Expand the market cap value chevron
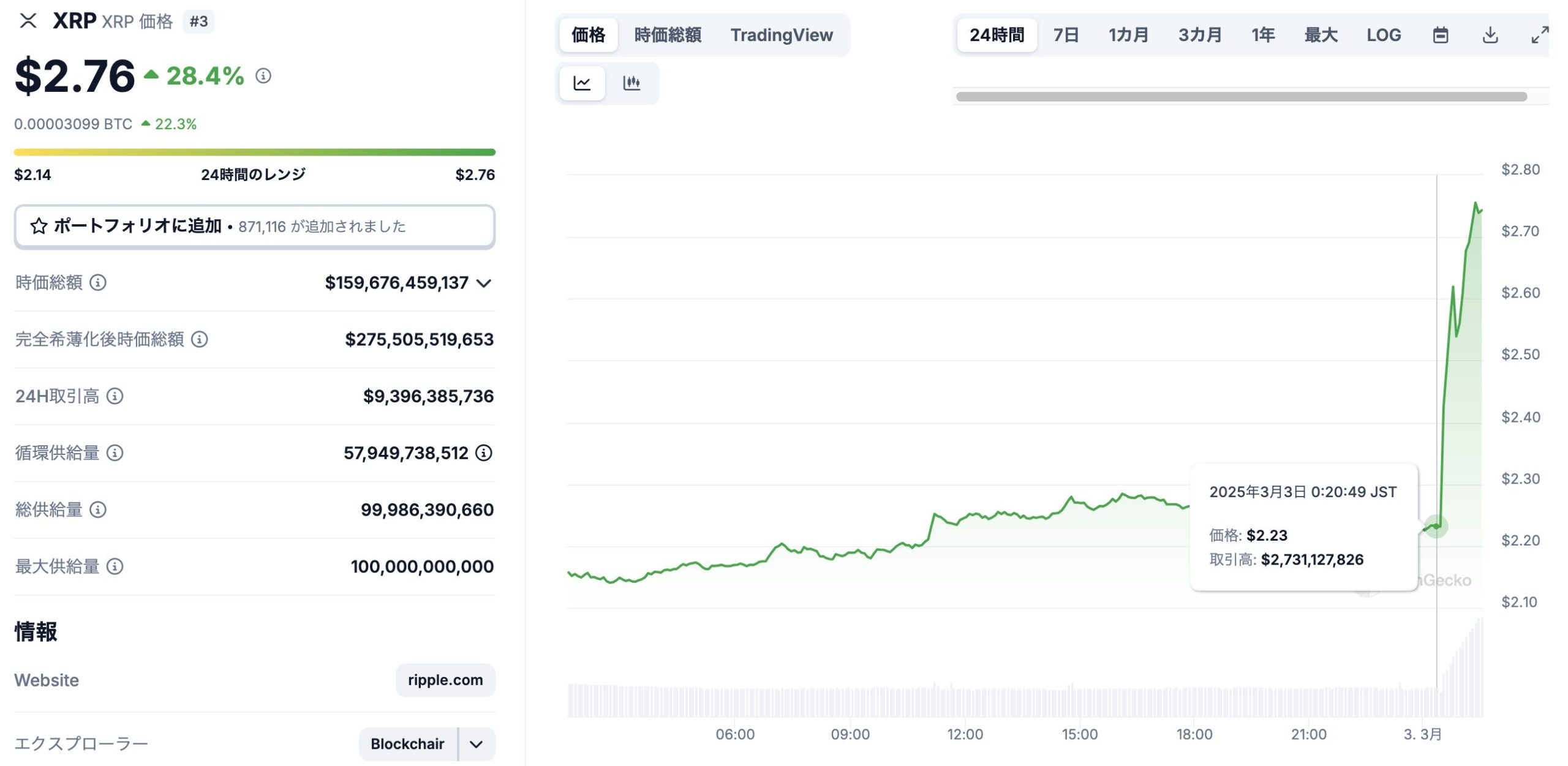1568x766 pixels. pos(484,283)
